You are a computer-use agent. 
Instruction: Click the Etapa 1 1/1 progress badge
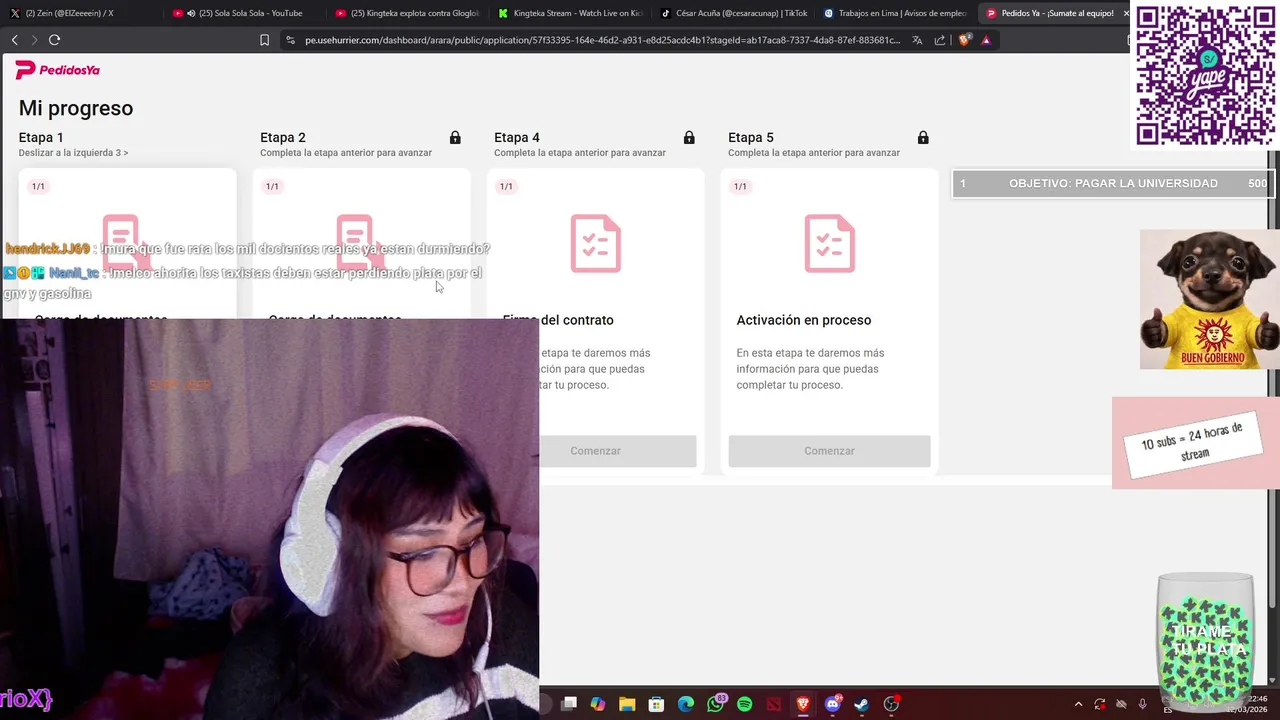(x=38, y=186)
